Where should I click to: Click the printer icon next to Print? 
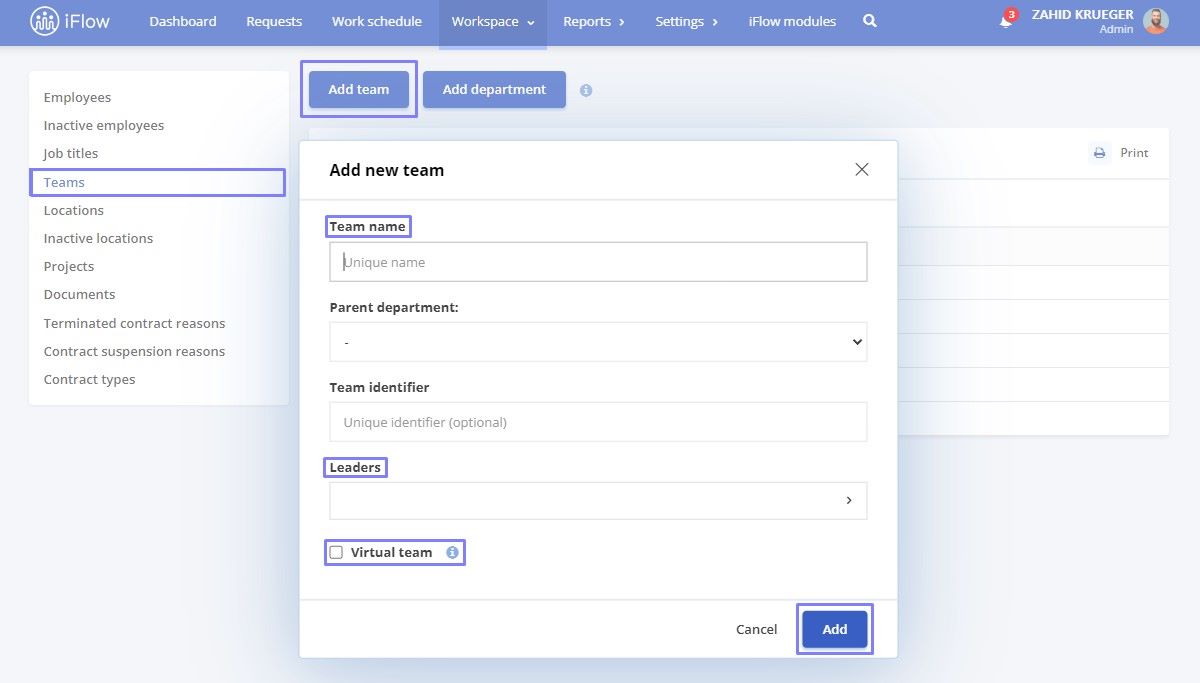(1100, 153)
